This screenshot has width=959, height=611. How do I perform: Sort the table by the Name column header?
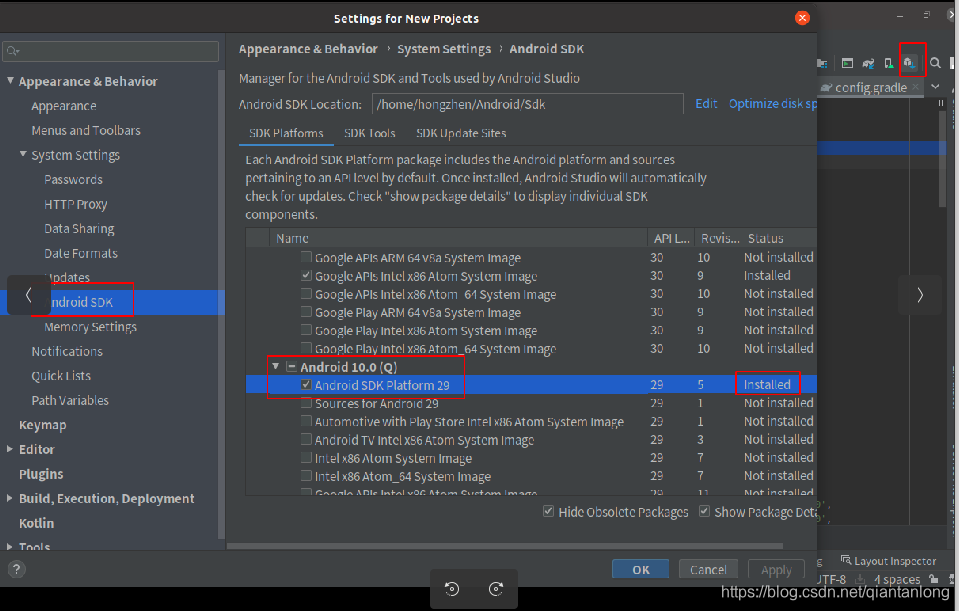click(458, 238)
